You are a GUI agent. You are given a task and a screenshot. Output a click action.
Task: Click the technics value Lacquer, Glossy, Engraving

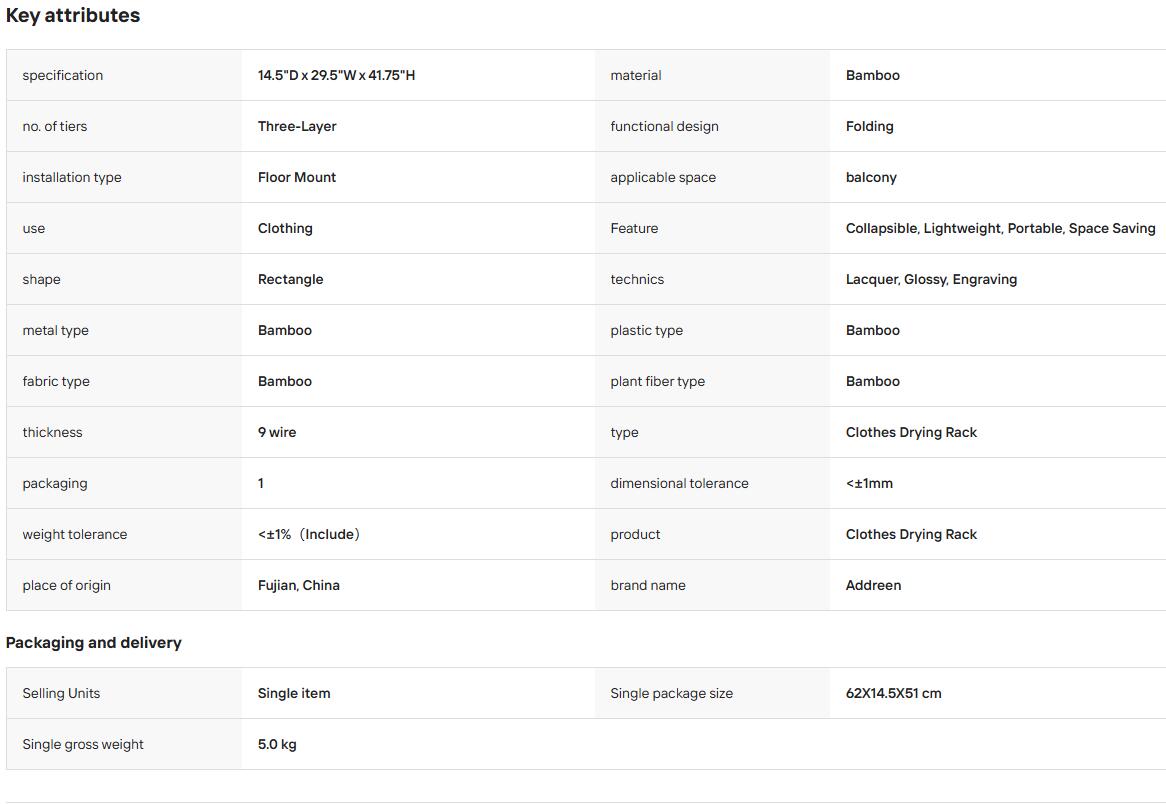point(931,279)
